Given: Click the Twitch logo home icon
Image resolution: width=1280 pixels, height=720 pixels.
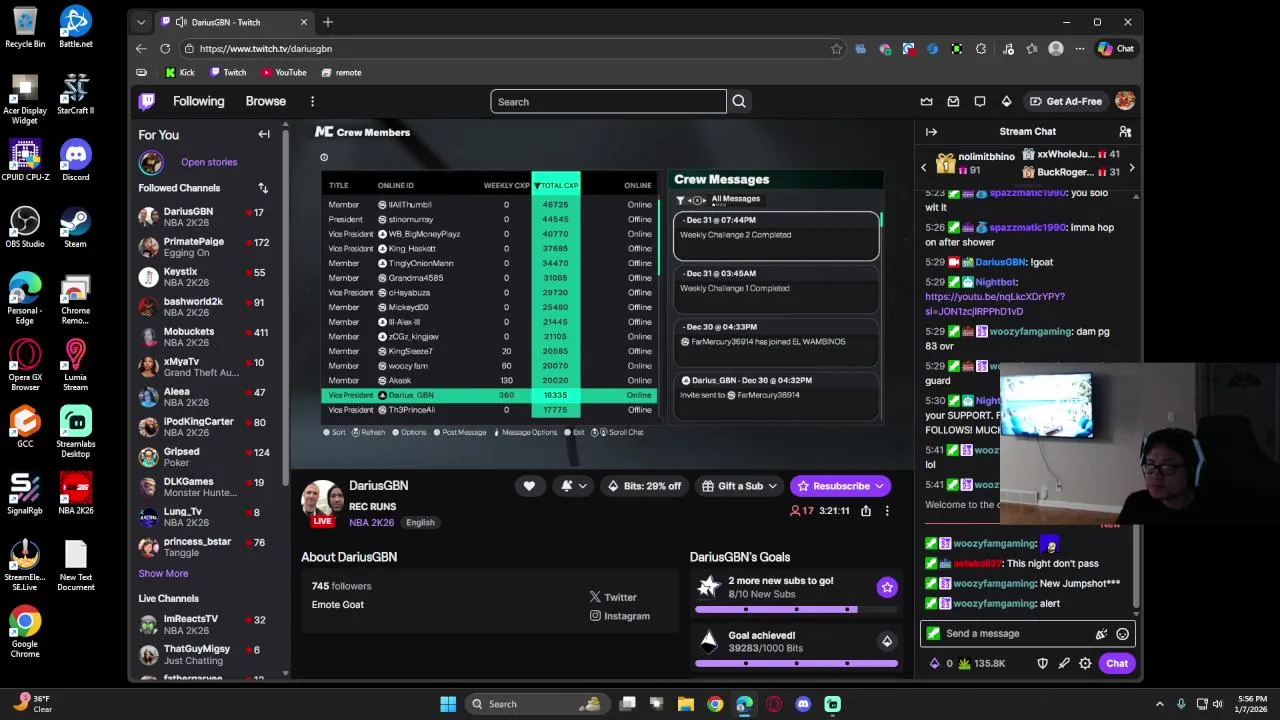Looking at the screenshot, I should point(147,101).
